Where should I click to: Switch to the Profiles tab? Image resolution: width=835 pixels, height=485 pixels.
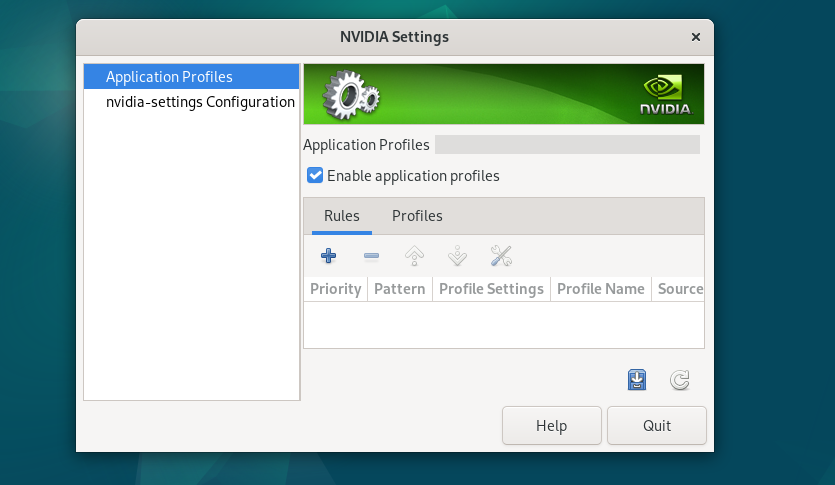coord(417,216)
